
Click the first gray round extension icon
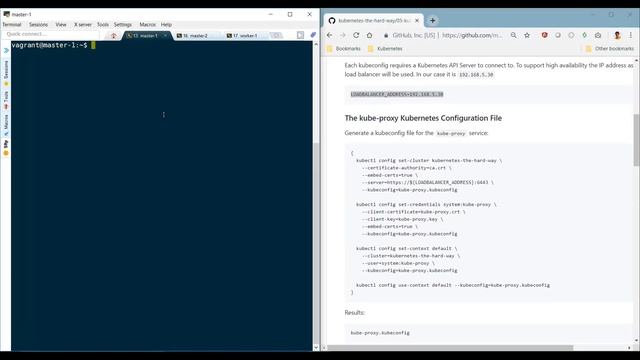(x=558, y=36)
